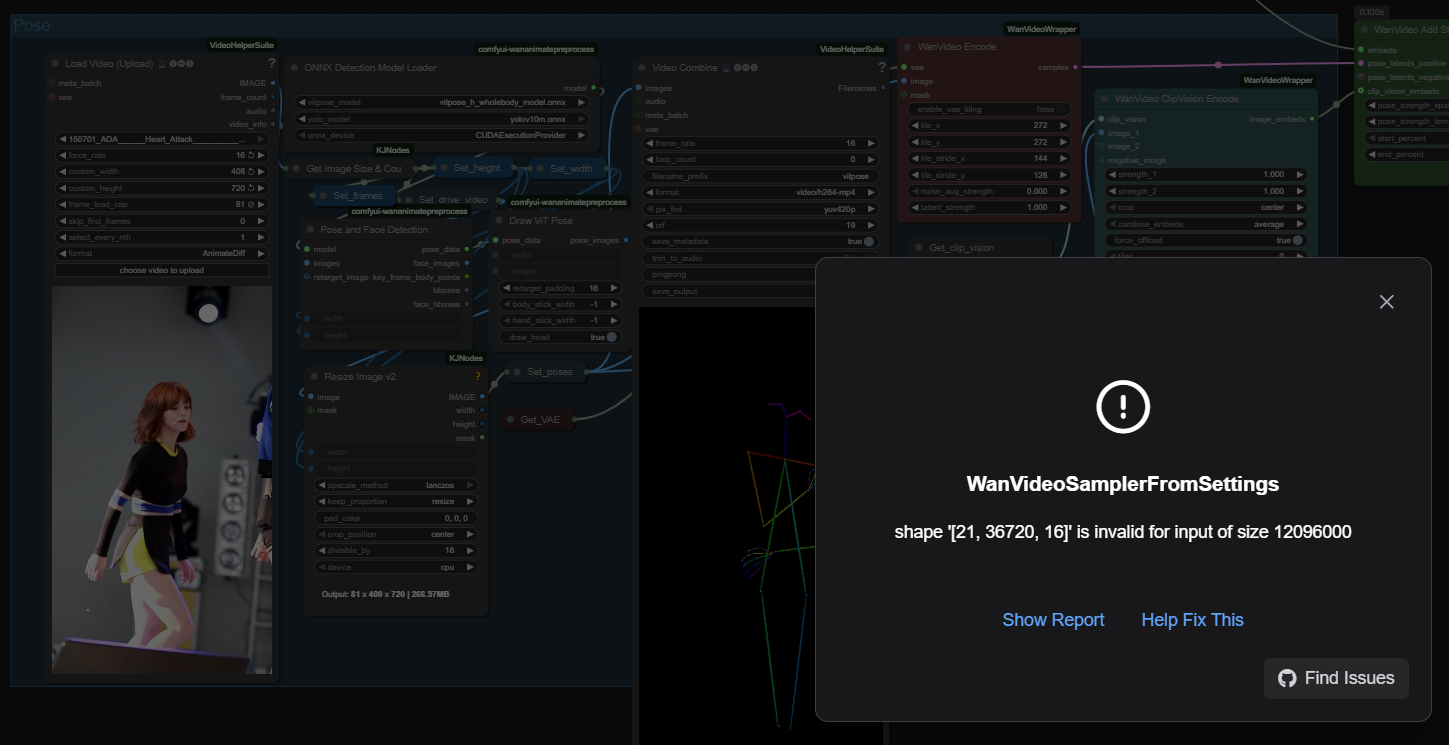Click the pose skeleton preview in Video Combine
The height and width of the screenshot is (745, 1449).
coord(761,526)
